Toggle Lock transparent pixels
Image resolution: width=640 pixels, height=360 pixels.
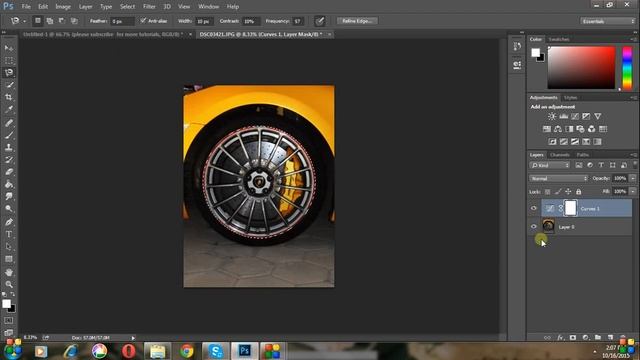547,191
